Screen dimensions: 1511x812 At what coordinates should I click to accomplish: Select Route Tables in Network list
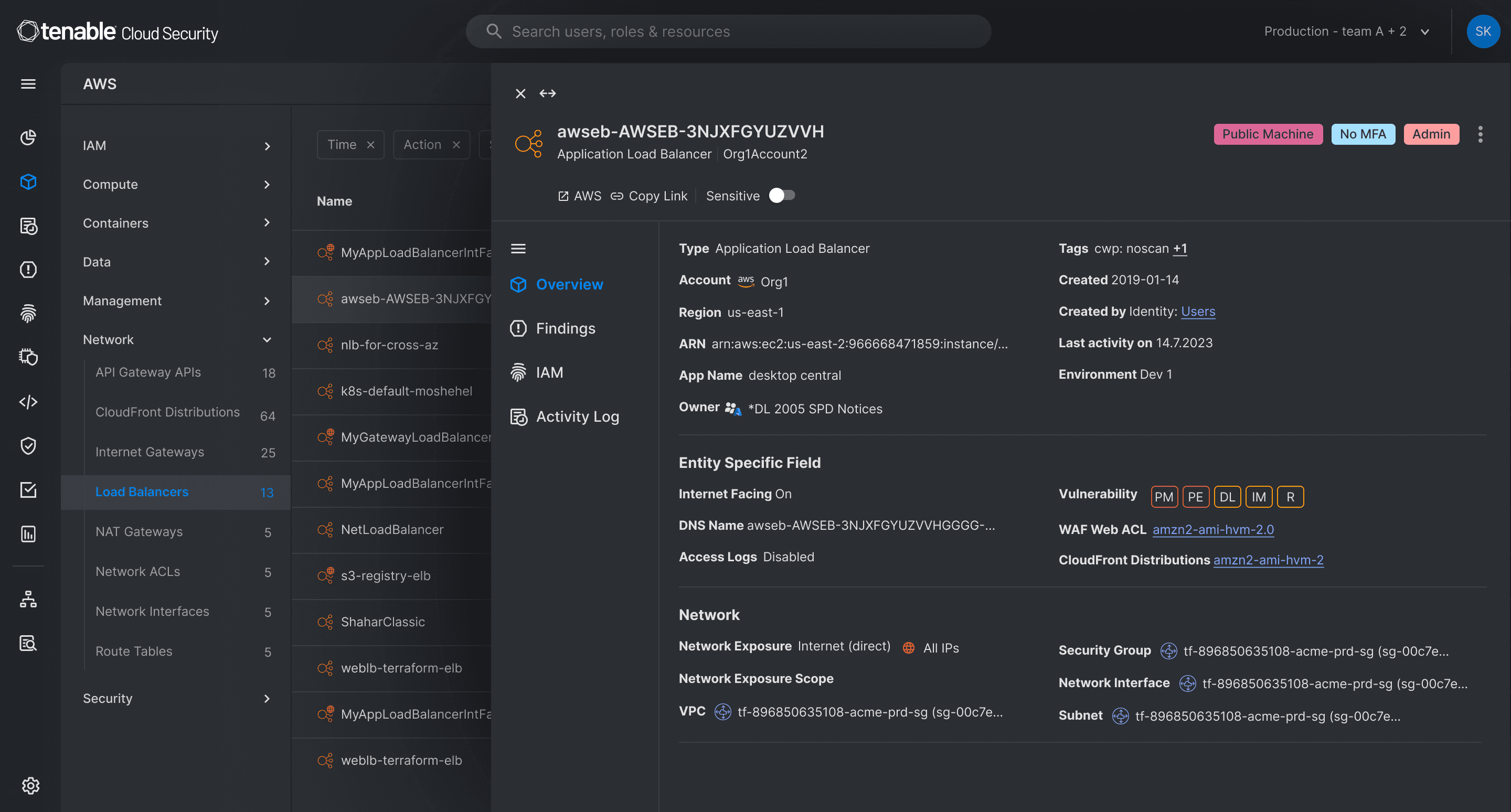click(x=185, y=651)
